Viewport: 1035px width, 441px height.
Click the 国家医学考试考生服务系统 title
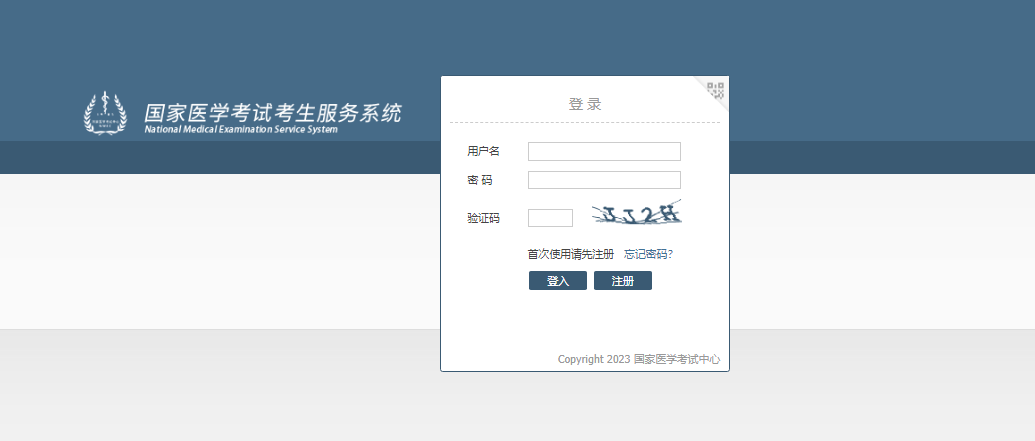pyautogui.click(x=272, y=112)
